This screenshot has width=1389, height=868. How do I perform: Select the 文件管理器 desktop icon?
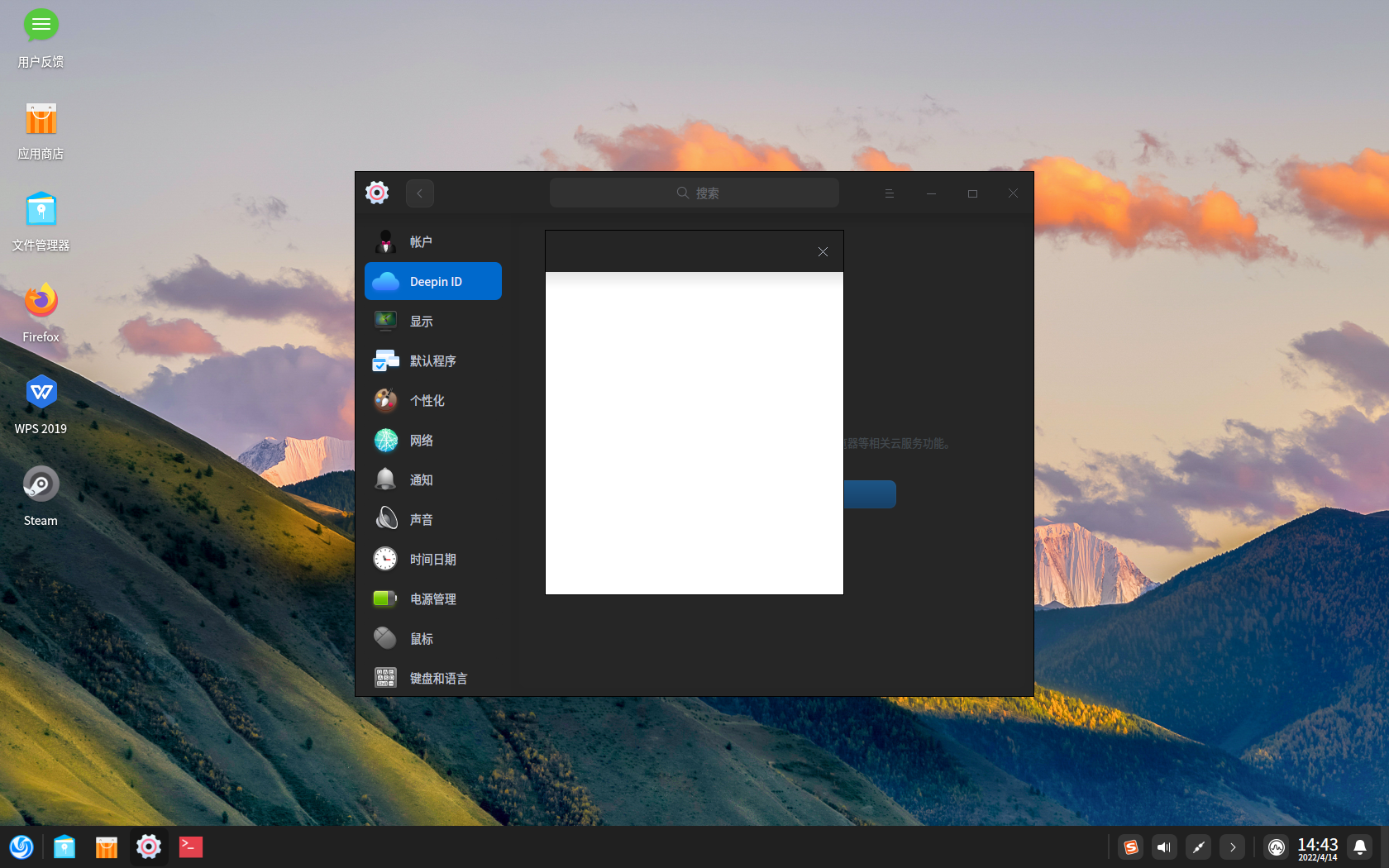coord(41,222)
